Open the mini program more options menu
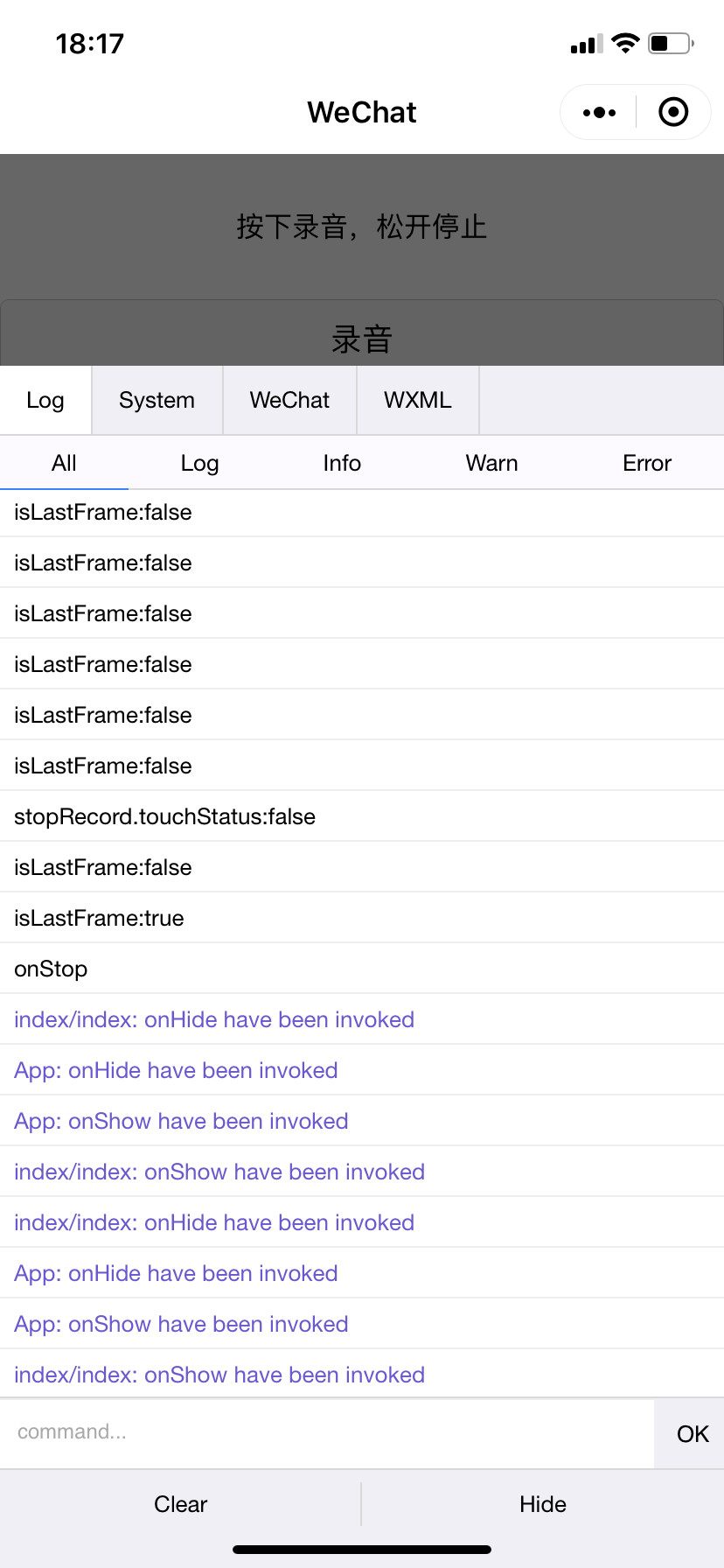This screenshot has width=724, height=1568. (x=599, y=112)
